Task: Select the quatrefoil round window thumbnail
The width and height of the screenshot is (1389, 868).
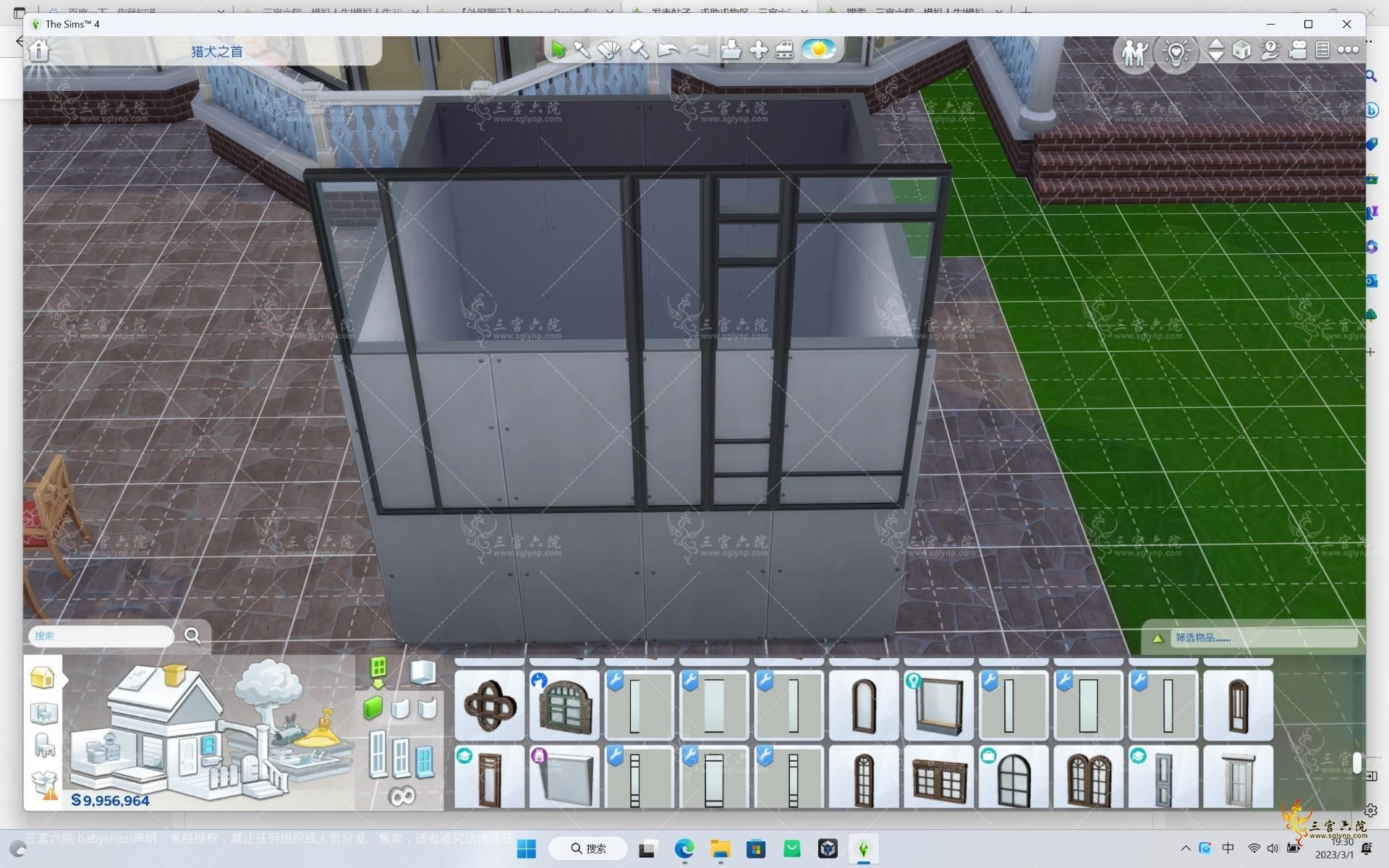Action: click(x=490, y=706)
